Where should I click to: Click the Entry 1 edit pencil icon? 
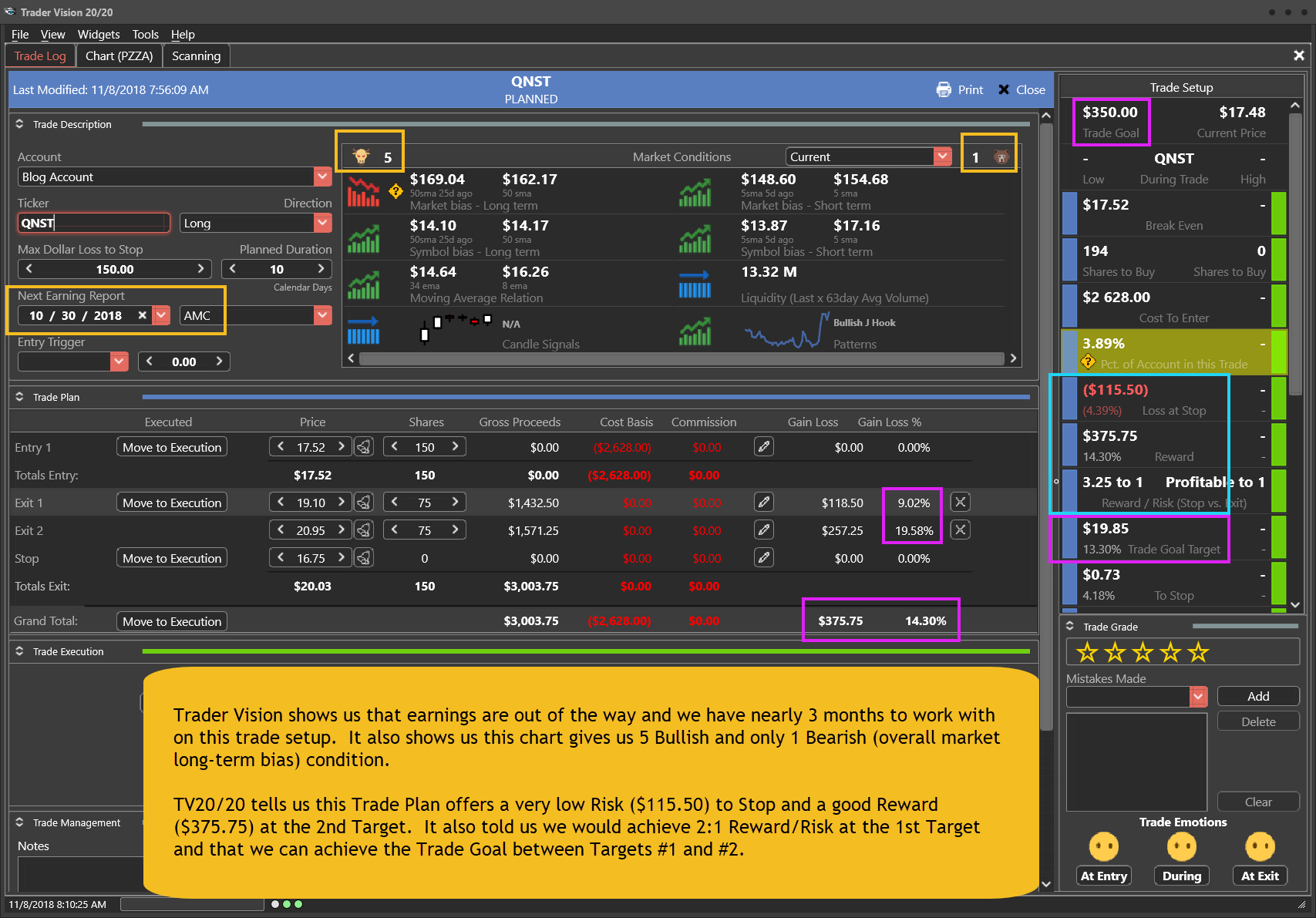(x=764, y=446)
